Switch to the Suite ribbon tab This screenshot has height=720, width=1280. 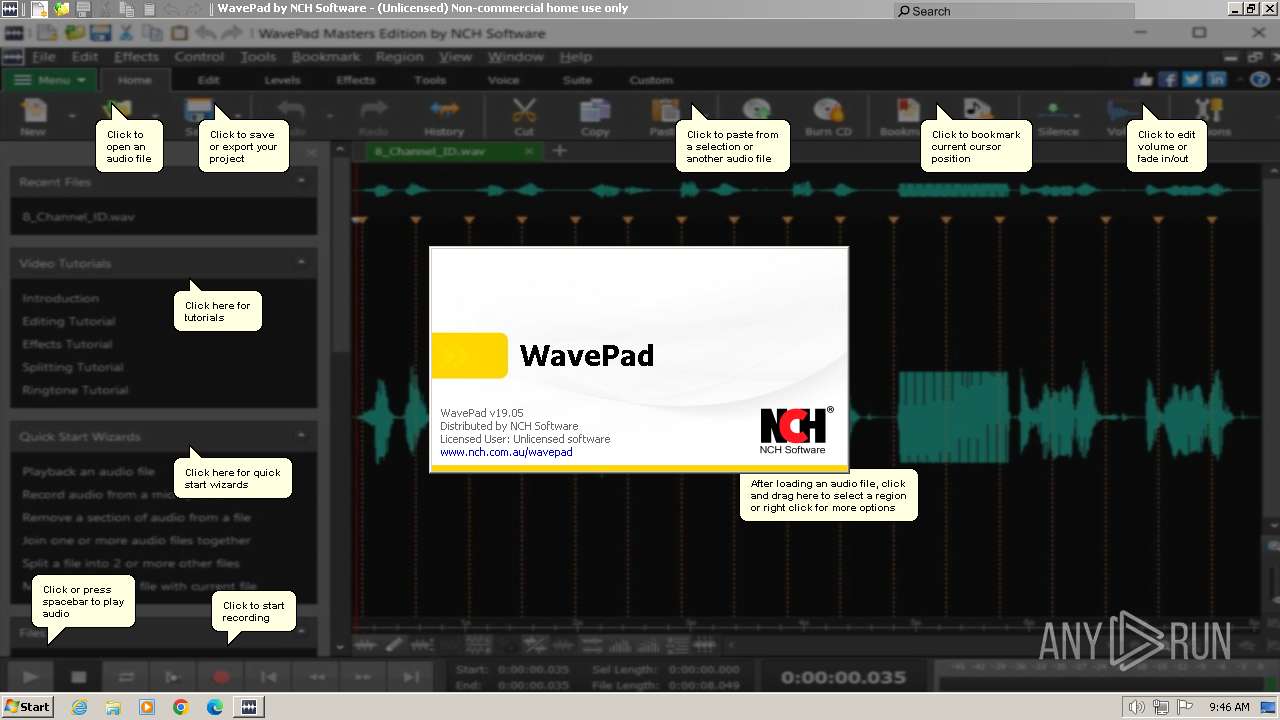[x=577, y=80]
